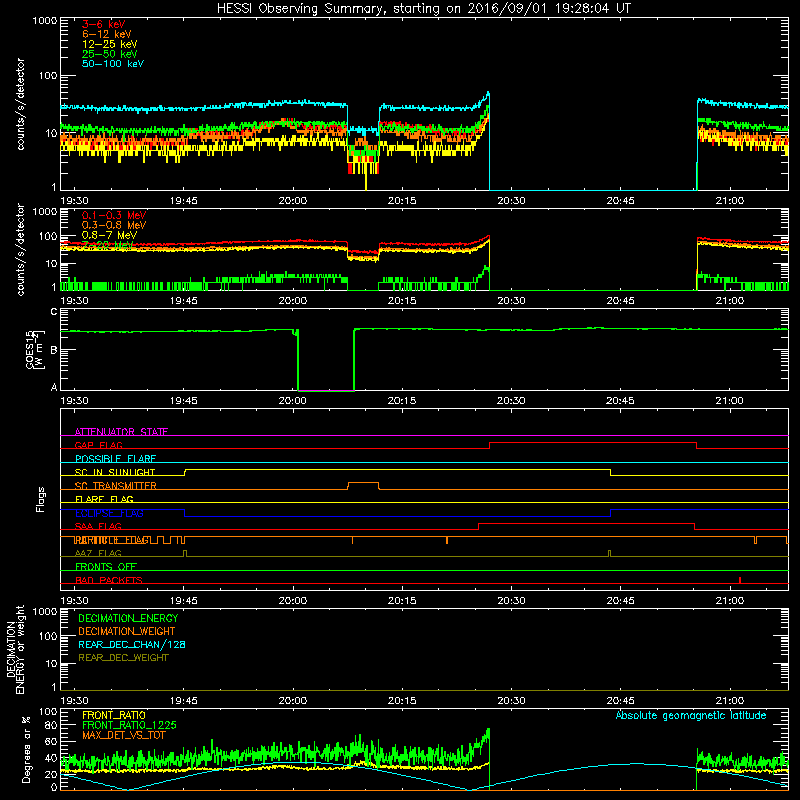Select the FRONTS_OFF flag label

click(x=106, y=567)
